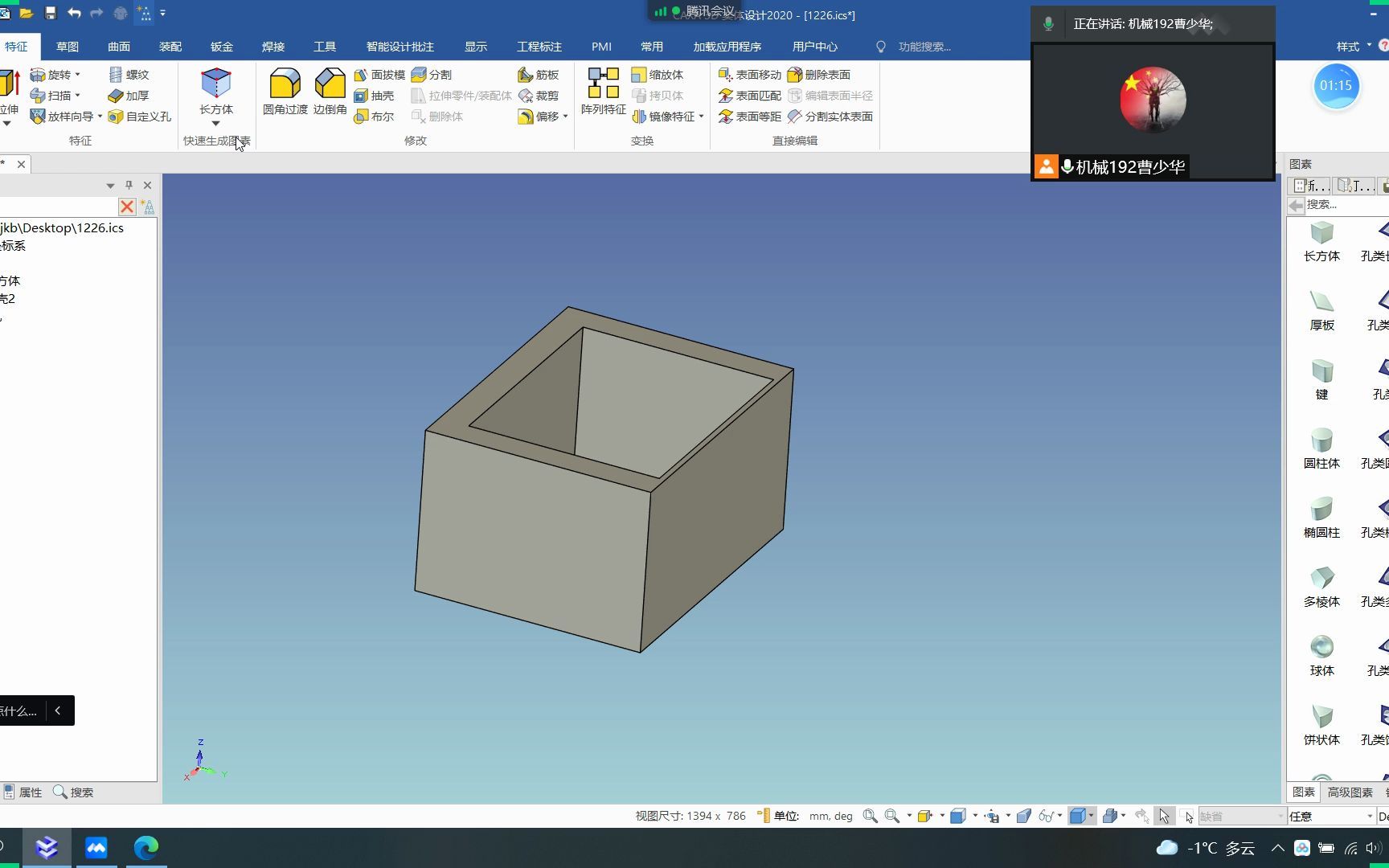This screenshot has height=868, width=1389.
Task: Expand the 长方体 dropdown arrow below icon
Action: pos(215,124)
